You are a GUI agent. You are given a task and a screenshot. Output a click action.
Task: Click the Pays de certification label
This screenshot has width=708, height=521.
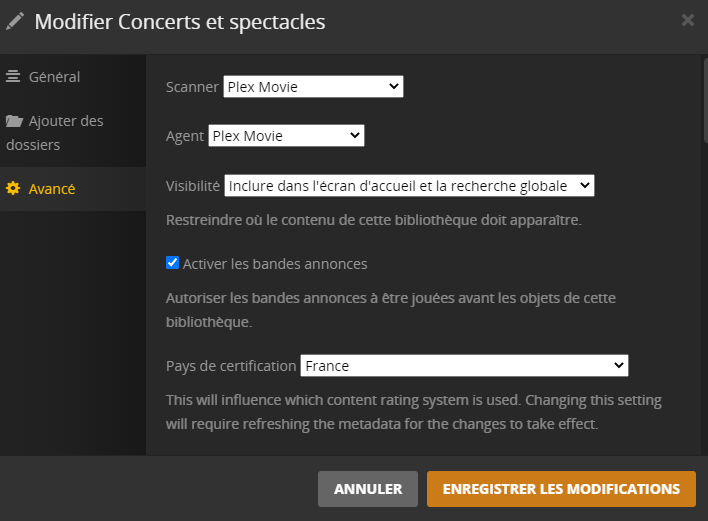[231, 366]
